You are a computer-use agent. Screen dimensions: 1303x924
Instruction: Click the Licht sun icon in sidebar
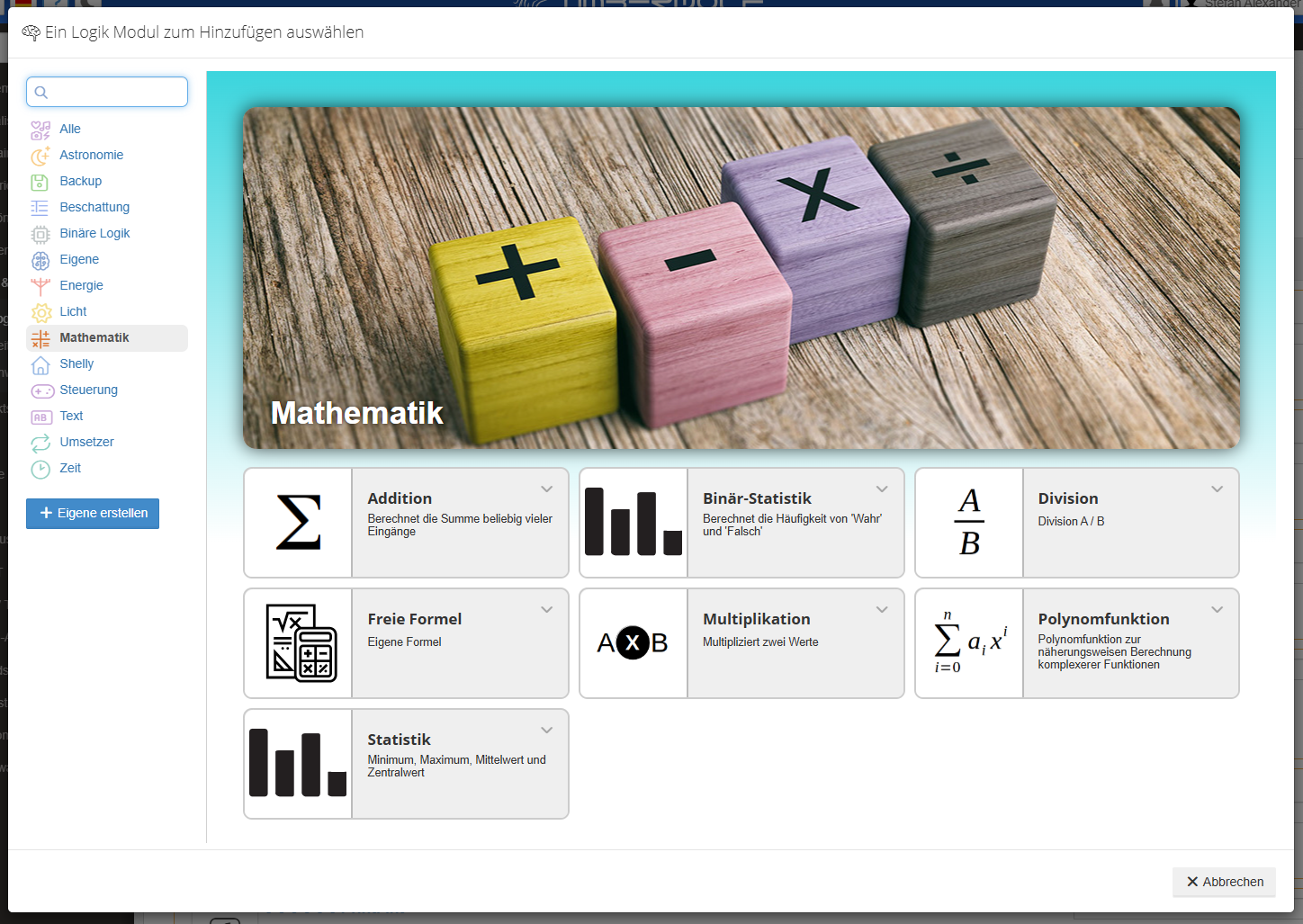click(x=40, y=312)
